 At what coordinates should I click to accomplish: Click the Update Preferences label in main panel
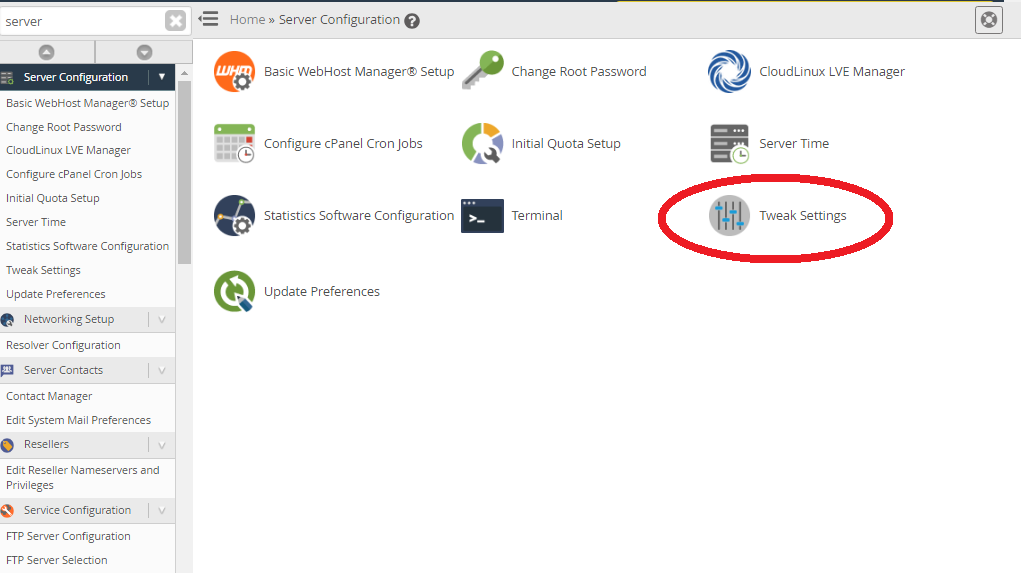point(322,291)
